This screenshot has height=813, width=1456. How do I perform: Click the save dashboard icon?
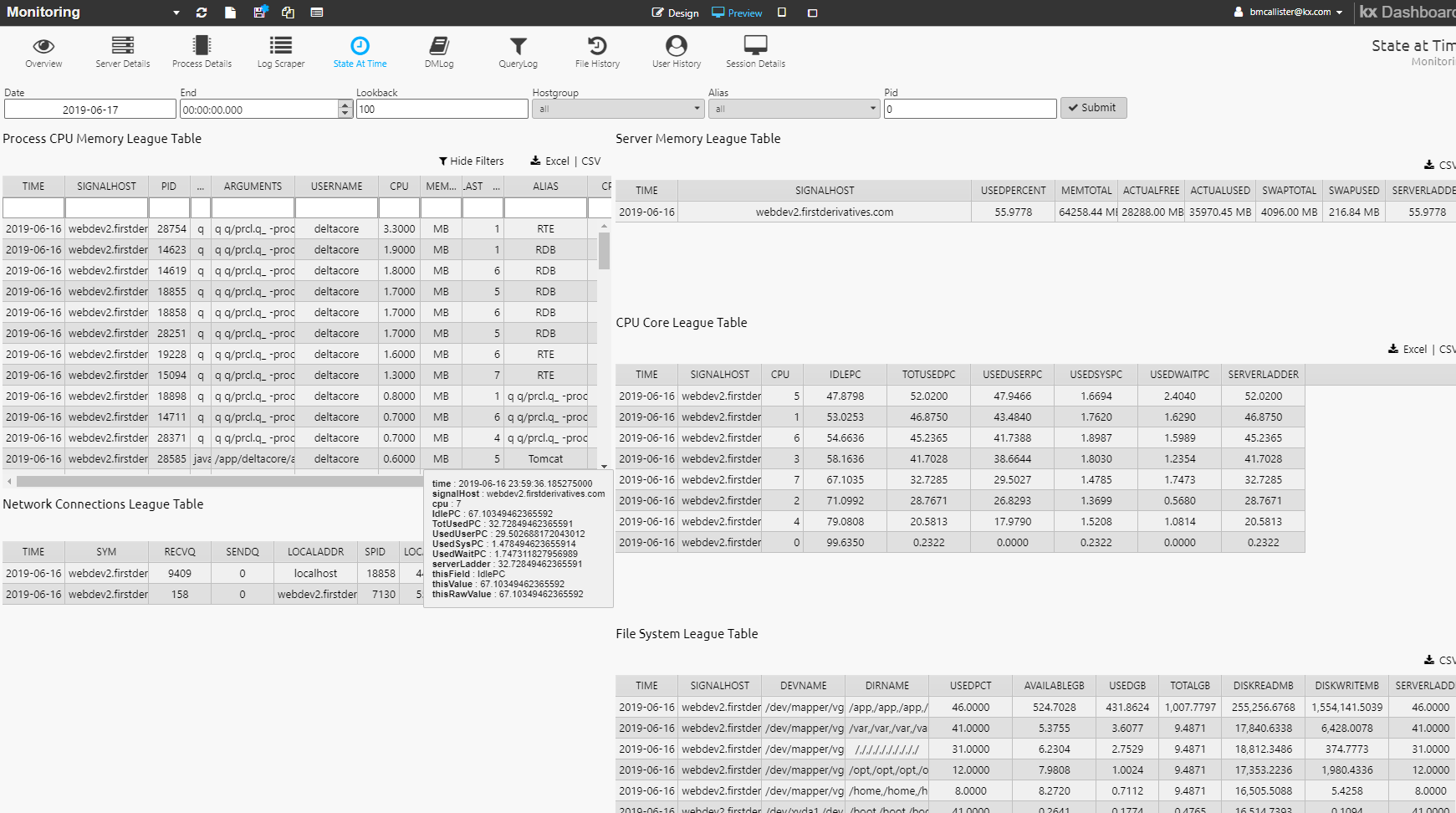[x=260, y=12]
